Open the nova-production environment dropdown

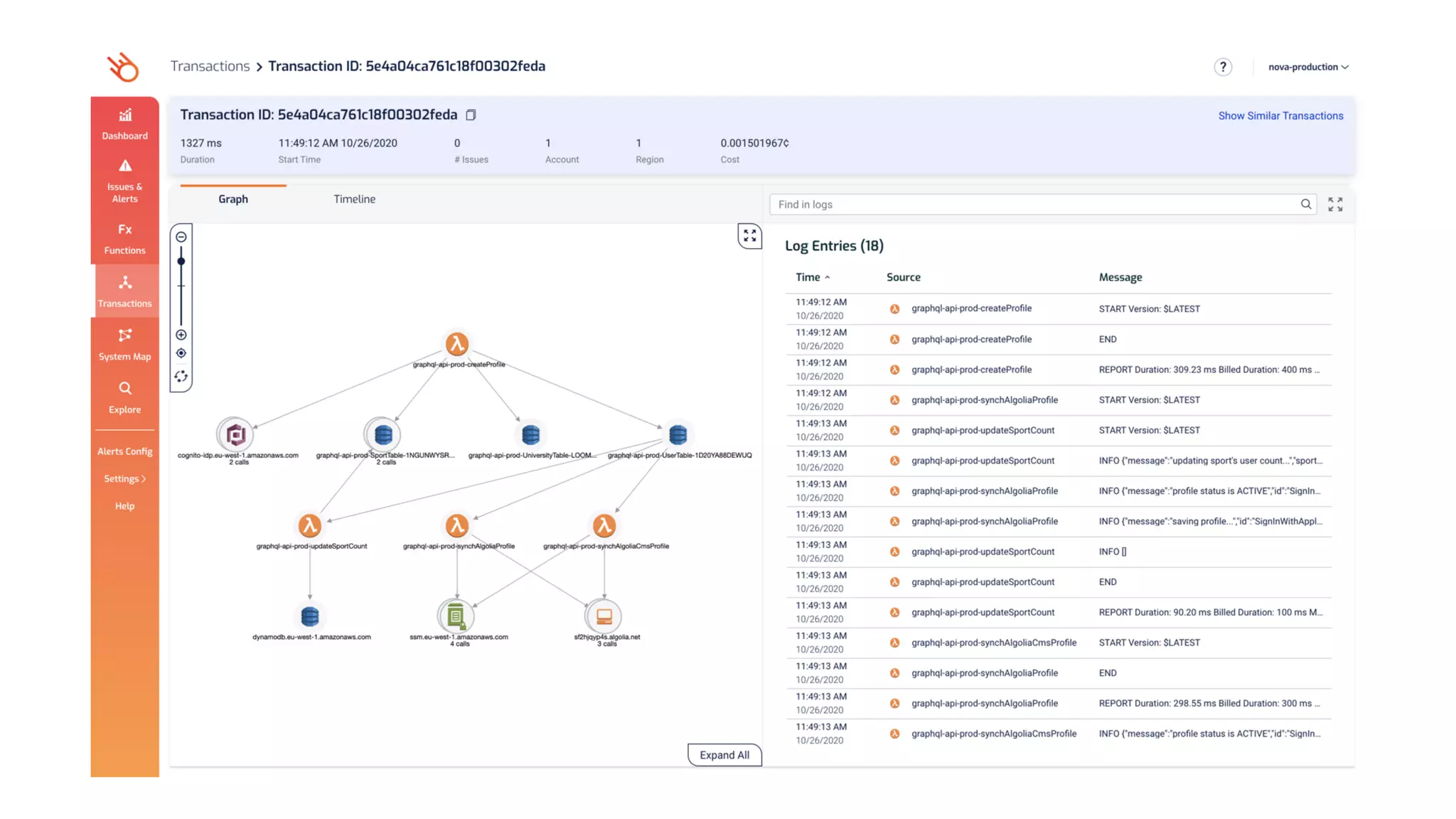pyautogui.click(x=1307, y=67)
